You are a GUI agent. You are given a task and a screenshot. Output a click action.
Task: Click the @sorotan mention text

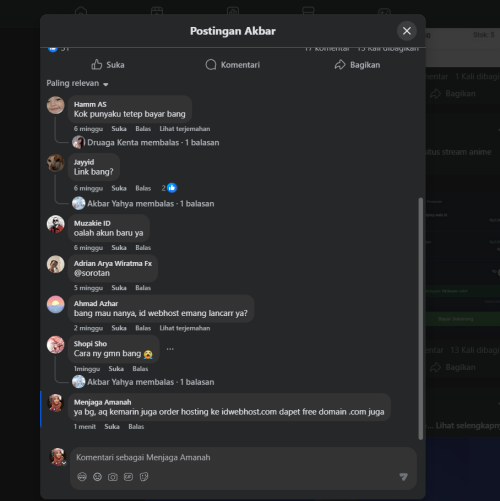[92, 273]
